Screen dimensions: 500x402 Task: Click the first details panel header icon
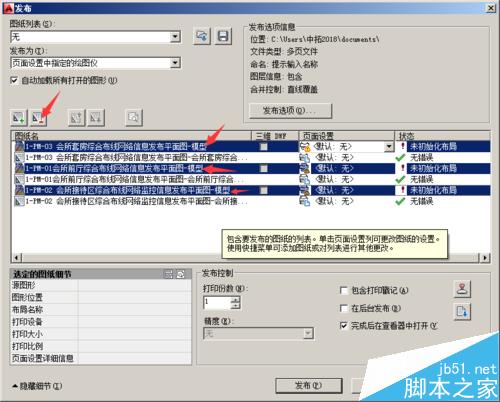tap(169, 274)
